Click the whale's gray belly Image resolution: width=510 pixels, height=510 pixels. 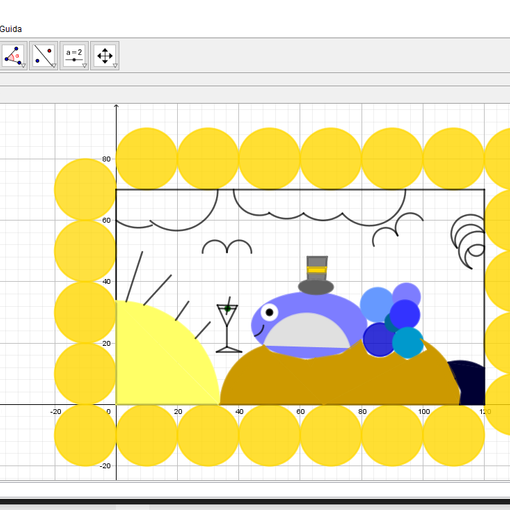(x=307, y=332)
